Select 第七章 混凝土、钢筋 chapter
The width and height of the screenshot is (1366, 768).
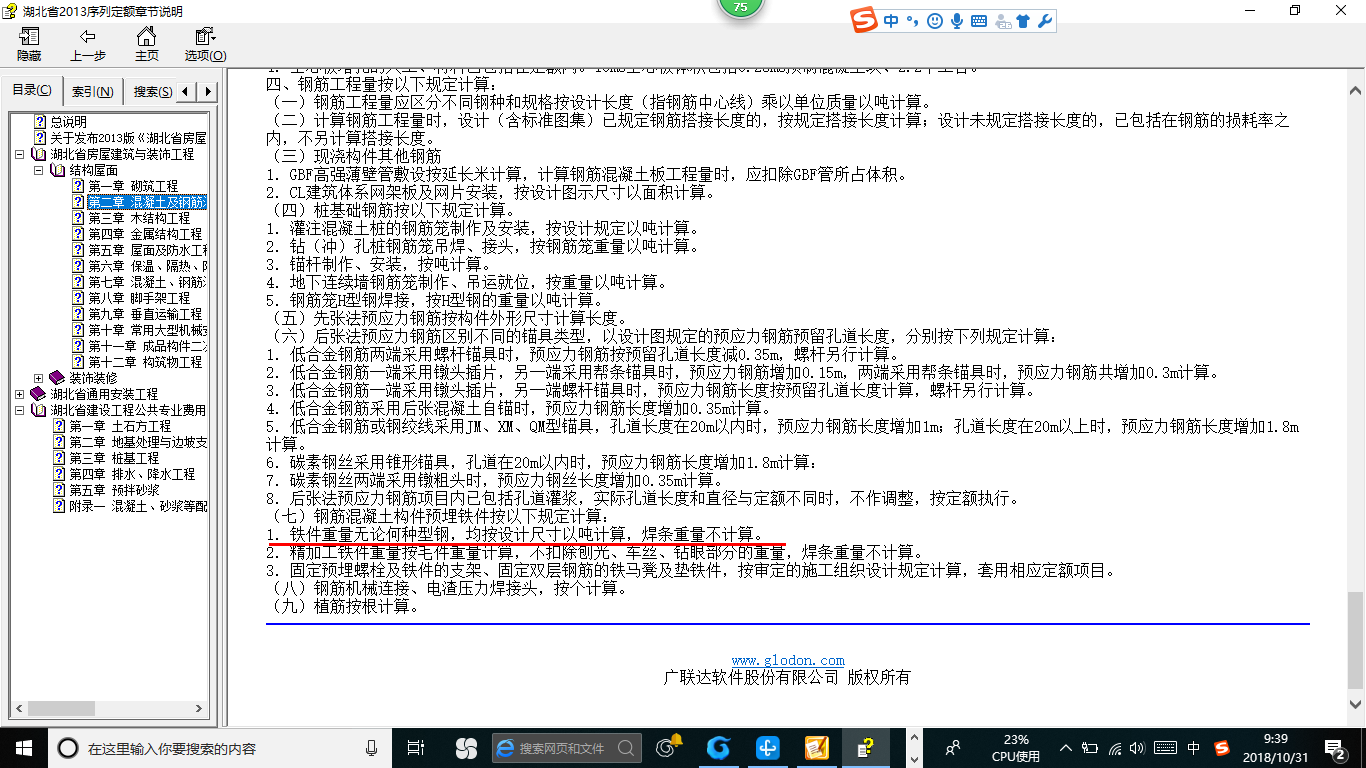tap(147, 282)
